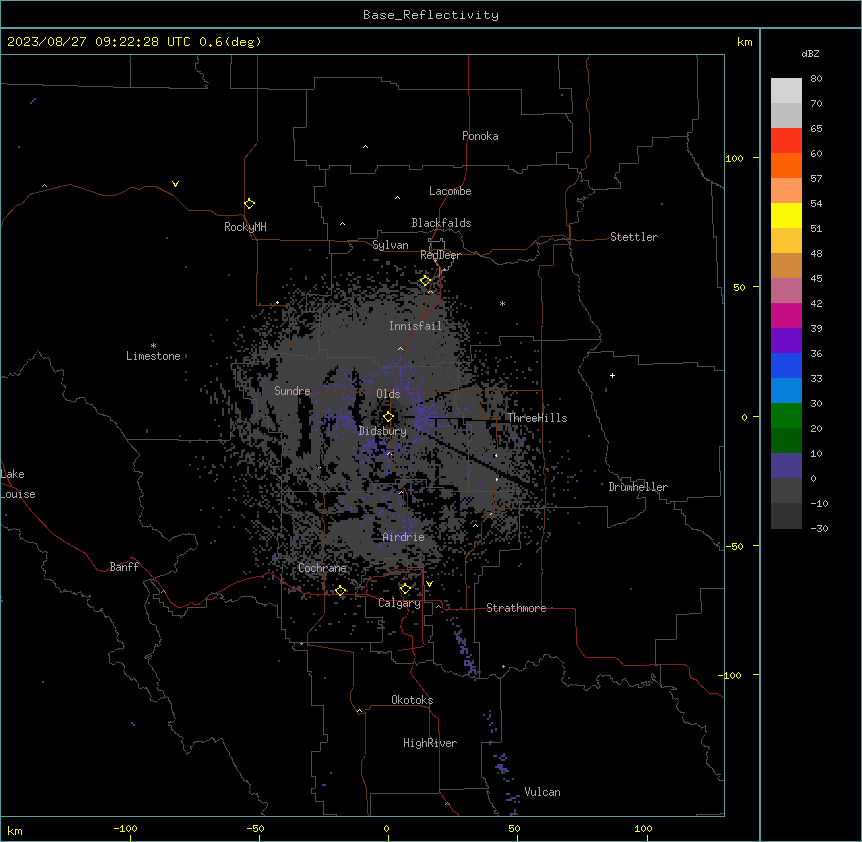Choose the light gray 80-70 dBZ swatch
Screen dimensions: 862x842
(786, 91)
